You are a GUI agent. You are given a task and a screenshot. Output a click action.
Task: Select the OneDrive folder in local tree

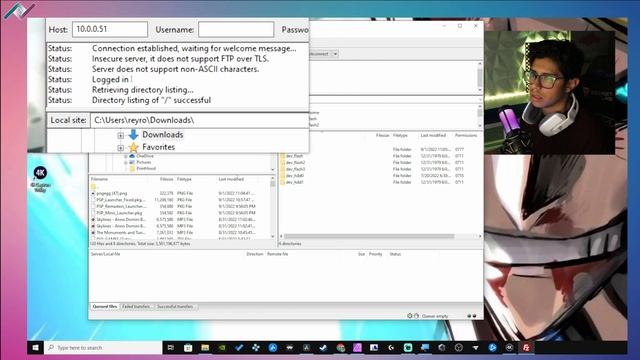pos(145,156)
